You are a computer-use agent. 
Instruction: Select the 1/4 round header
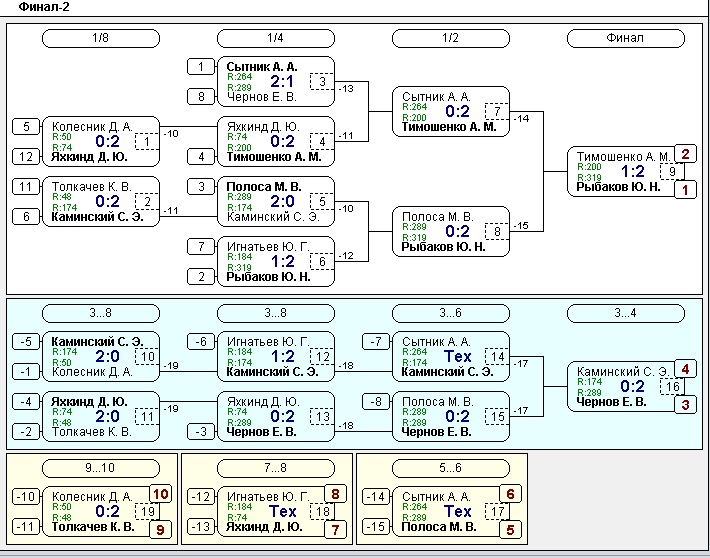pos(276,38)
